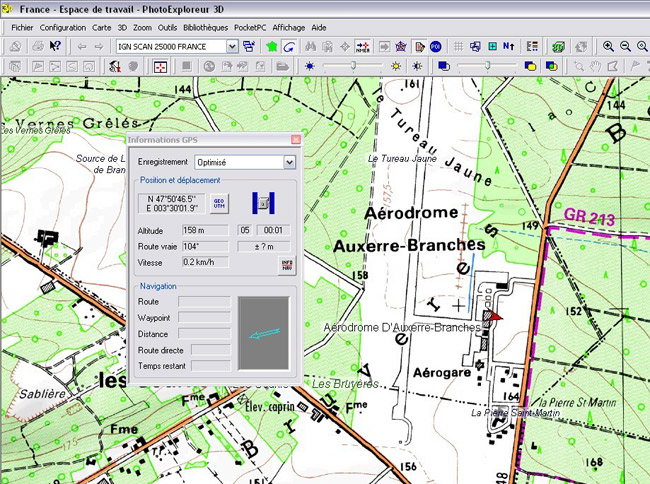Click the empty Waypoint field
650x484 pixels.
[204, 318]
